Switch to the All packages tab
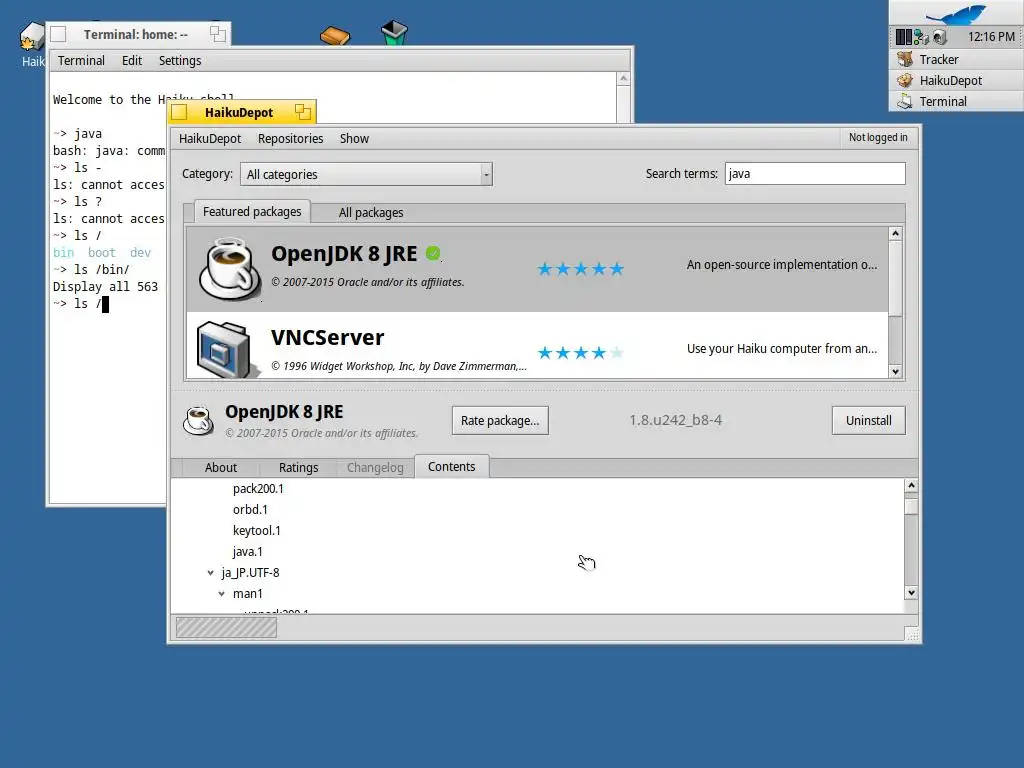Screen dimensions: 1024x768 (x=371, y=213)
